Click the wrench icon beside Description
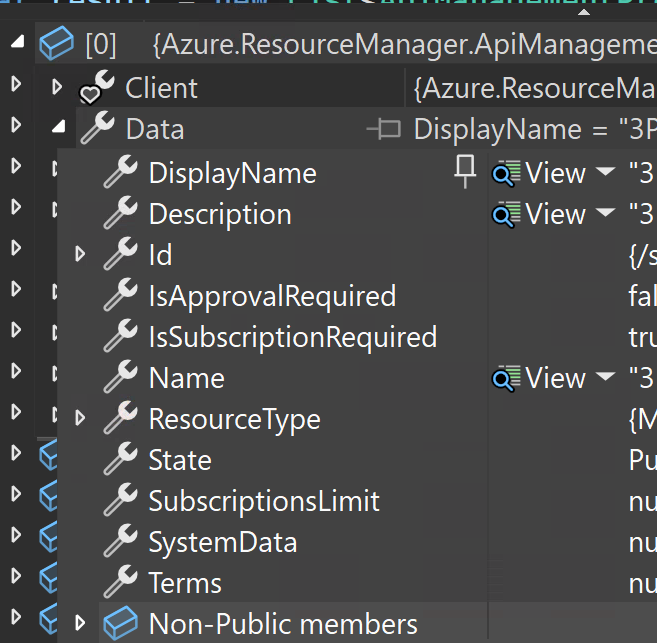The image size is (657, 643). coord(120,212)
